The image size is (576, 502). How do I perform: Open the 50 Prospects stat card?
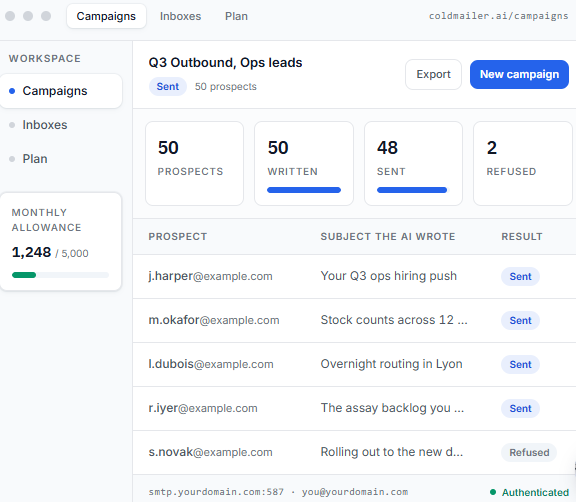click(194, 163)
